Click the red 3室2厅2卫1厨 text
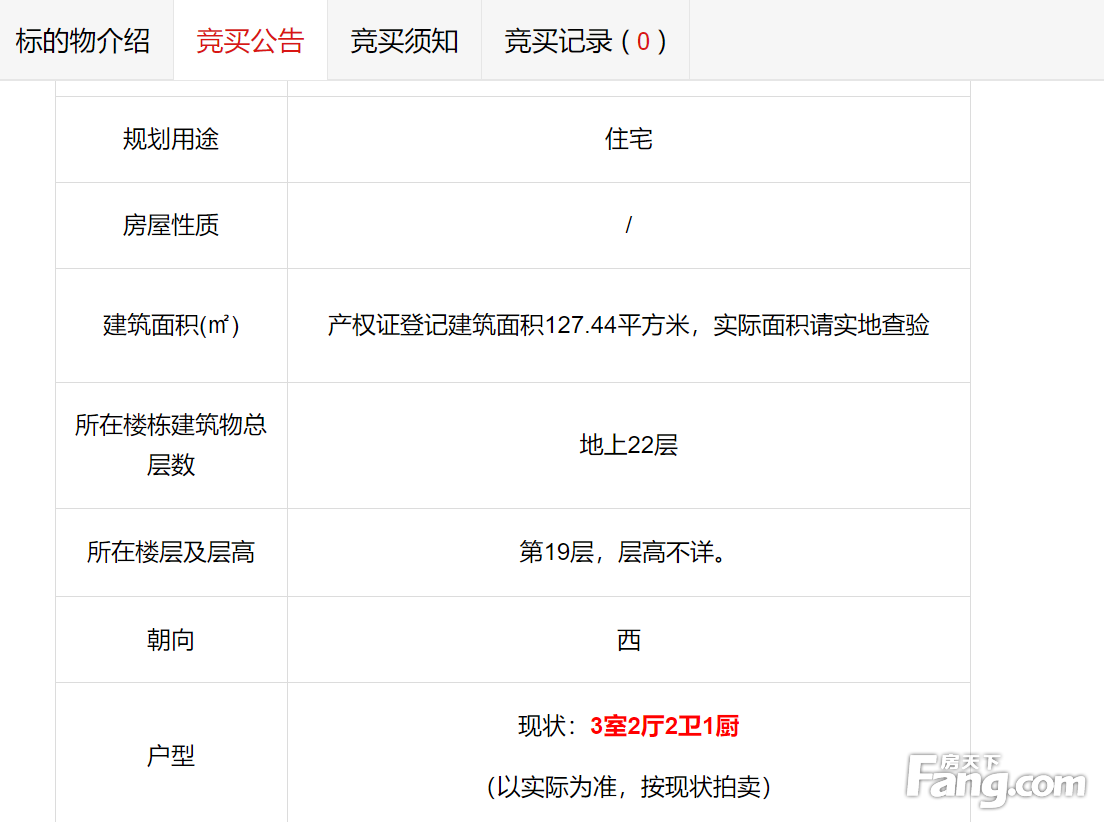Image resolution: width=1104 pixels, height=822 pixels. point(665,726)
